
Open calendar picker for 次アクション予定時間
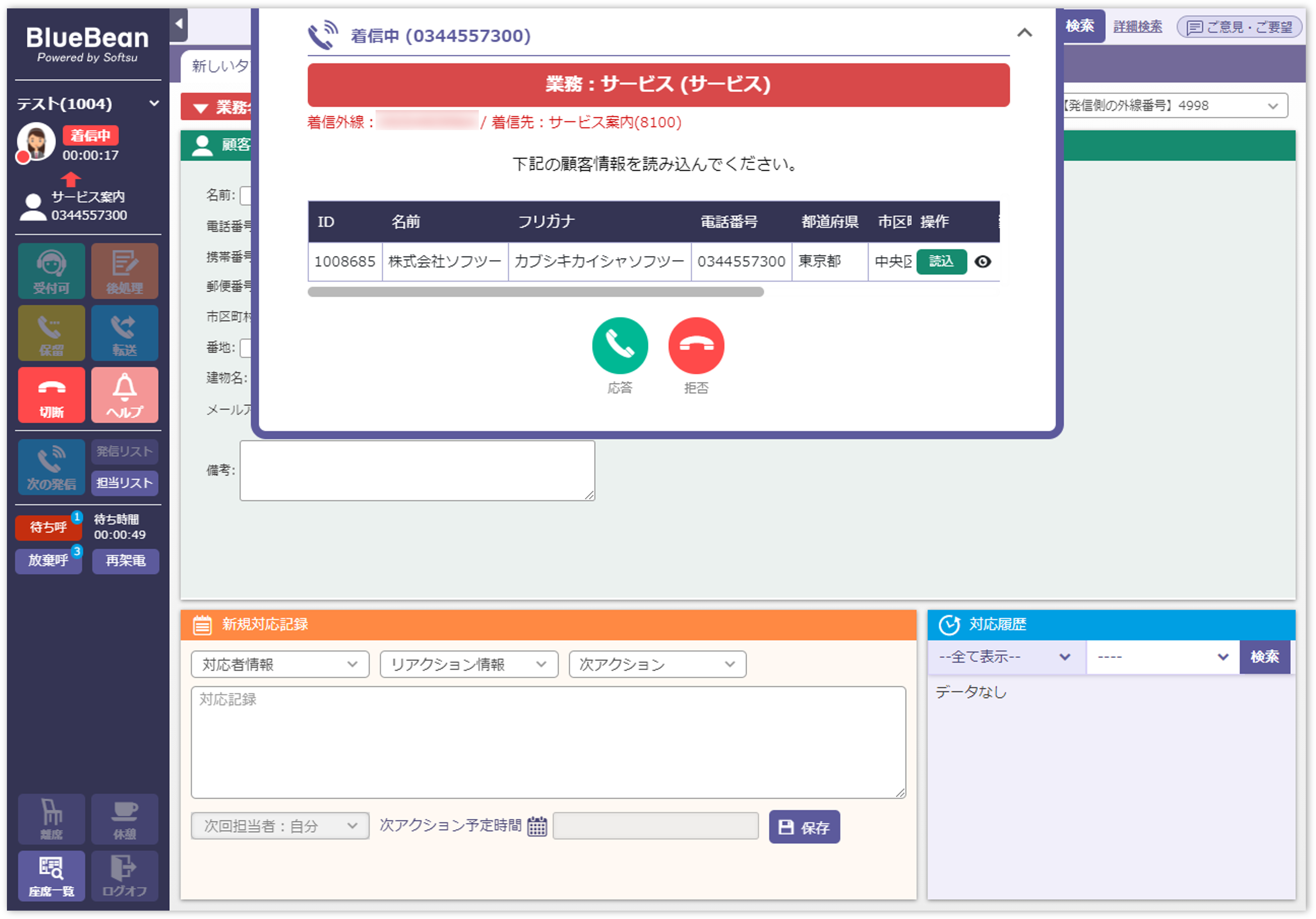coord(536,827)
